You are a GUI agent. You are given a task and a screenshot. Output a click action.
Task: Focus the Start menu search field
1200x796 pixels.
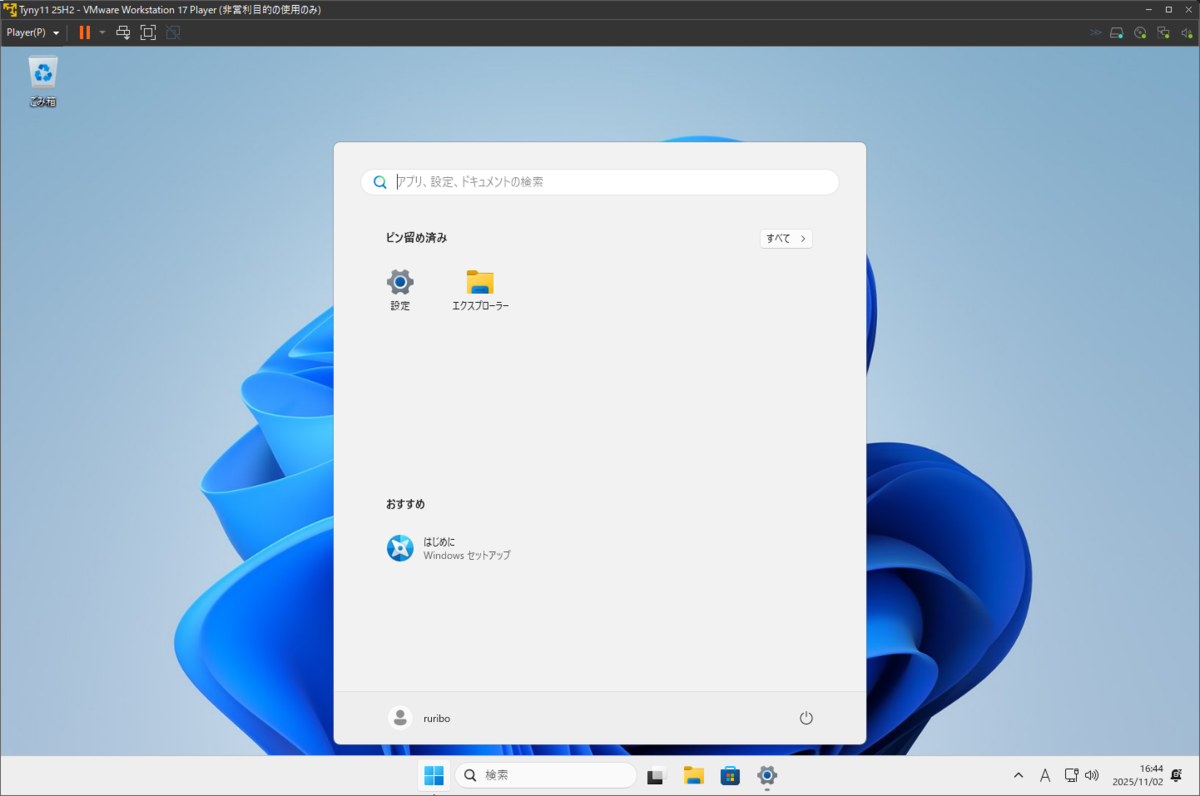pos(600,182)
